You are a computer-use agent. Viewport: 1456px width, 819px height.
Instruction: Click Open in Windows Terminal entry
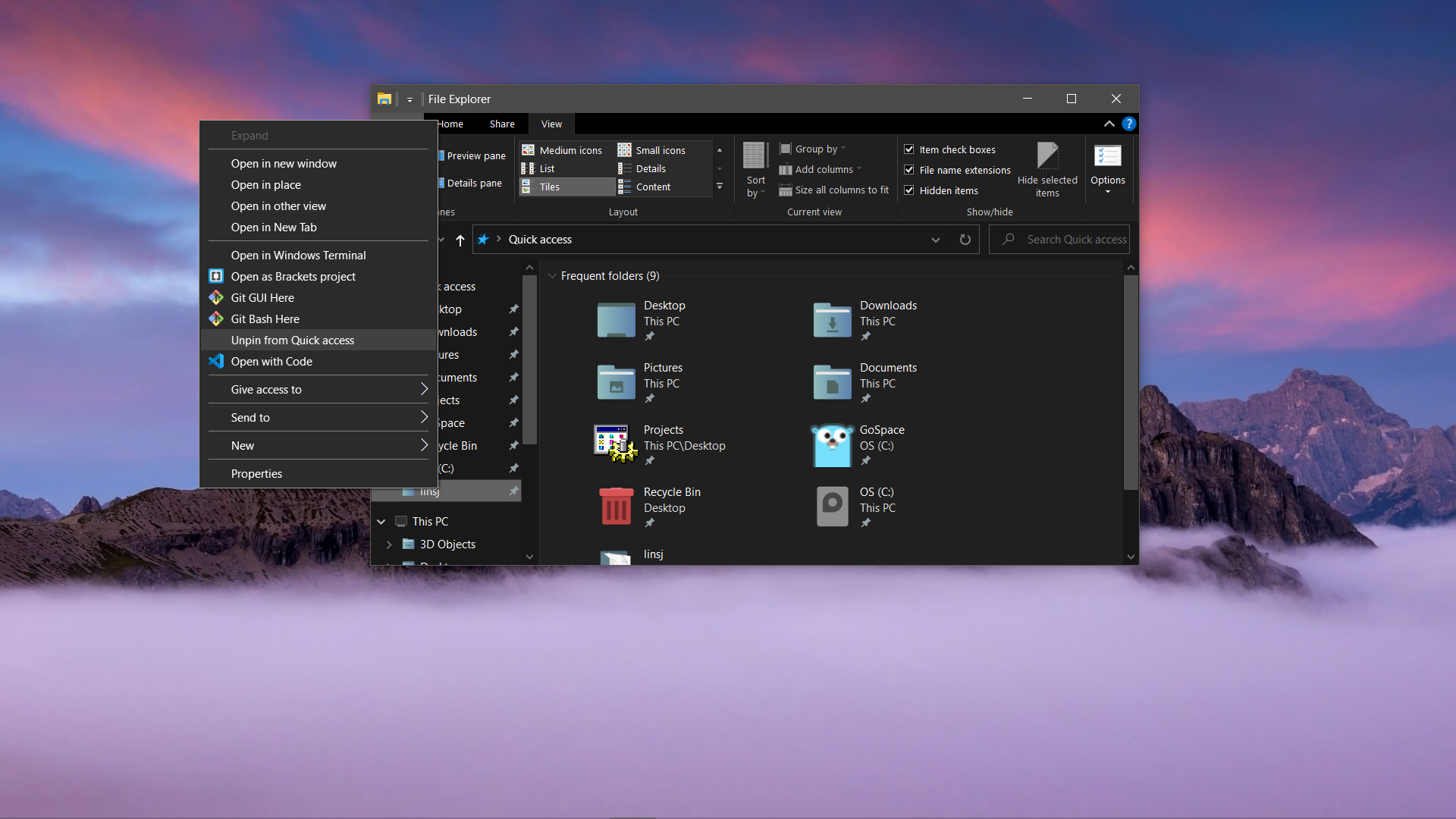tap(298, 256)
